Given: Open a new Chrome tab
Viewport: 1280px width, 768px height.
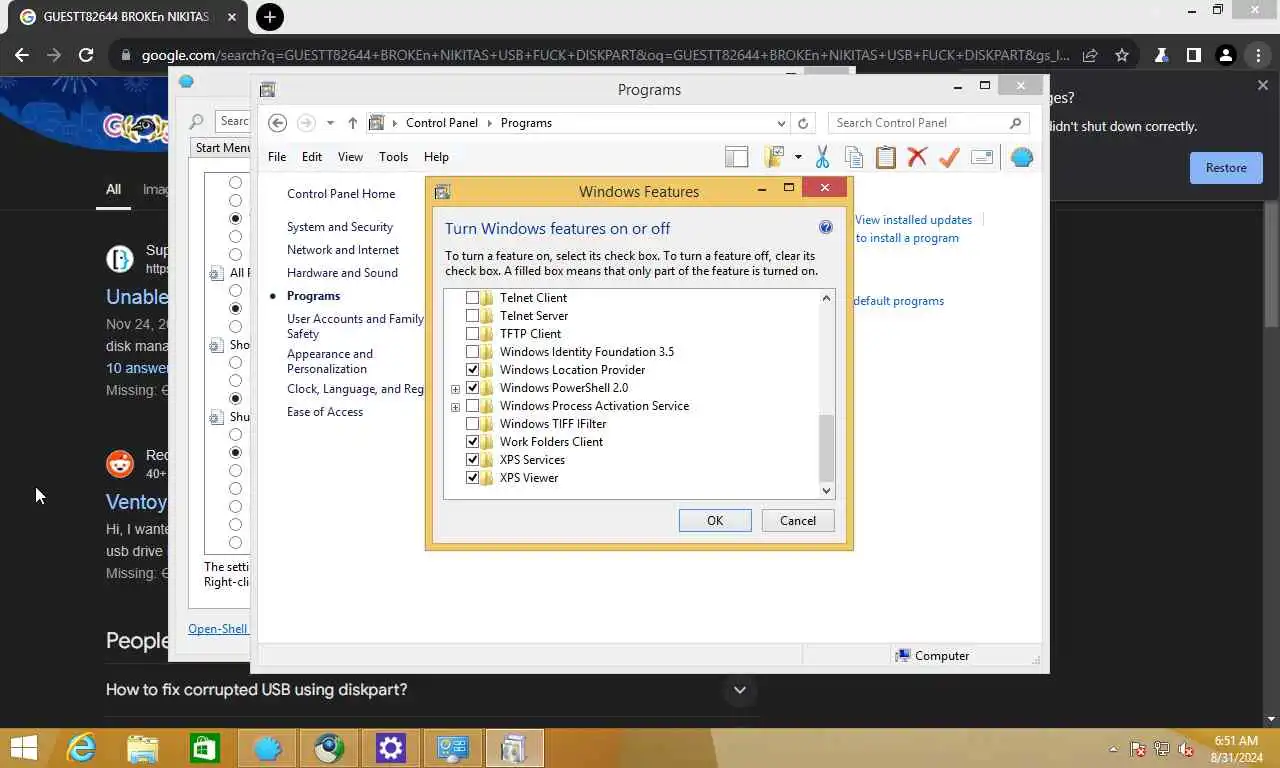Looking at the screenshot, I should coord(269,17).
